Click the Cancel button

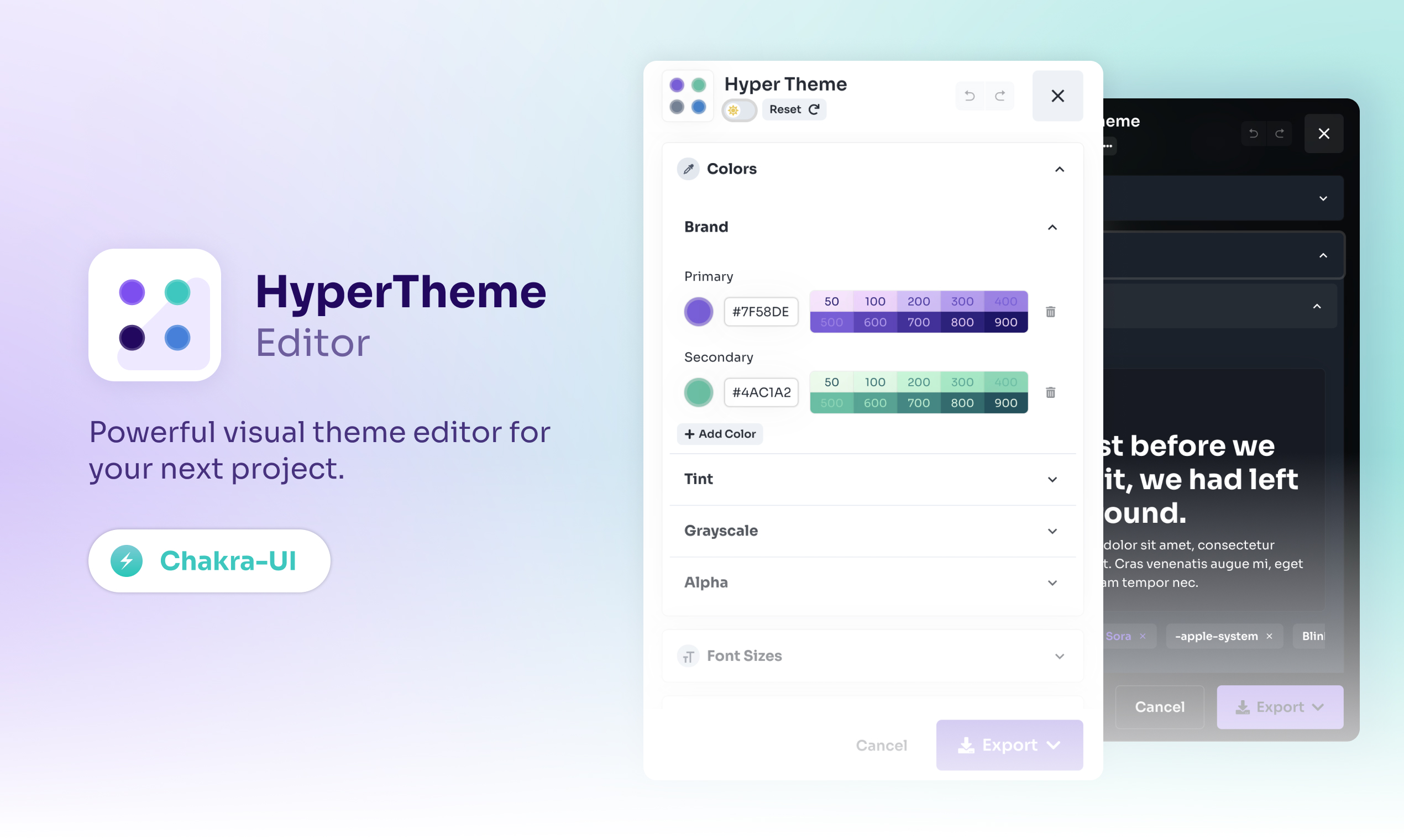[x=881, y=745]
